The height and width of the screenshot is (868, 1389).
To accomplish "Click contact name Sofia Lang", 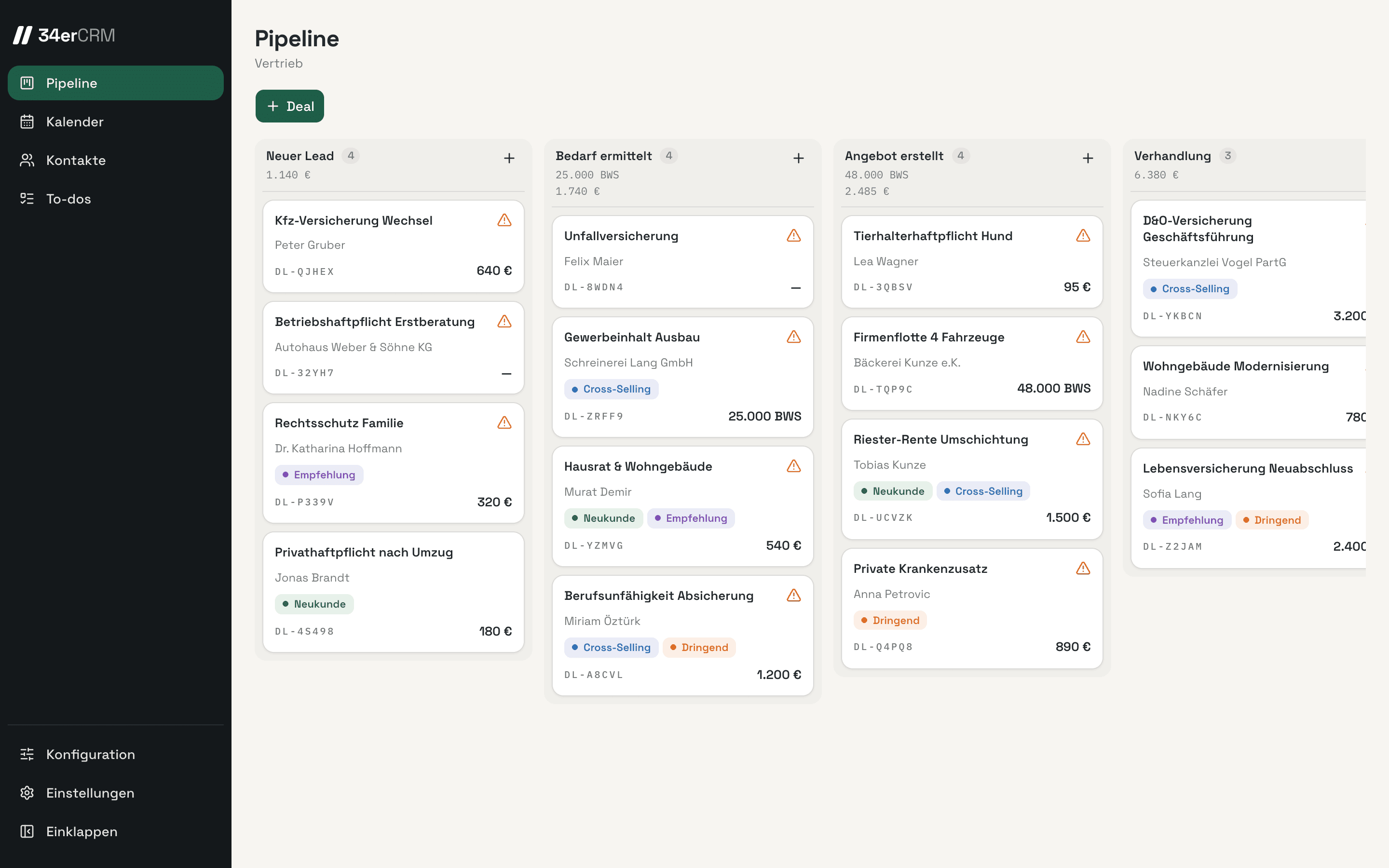I will (1171, 494).
